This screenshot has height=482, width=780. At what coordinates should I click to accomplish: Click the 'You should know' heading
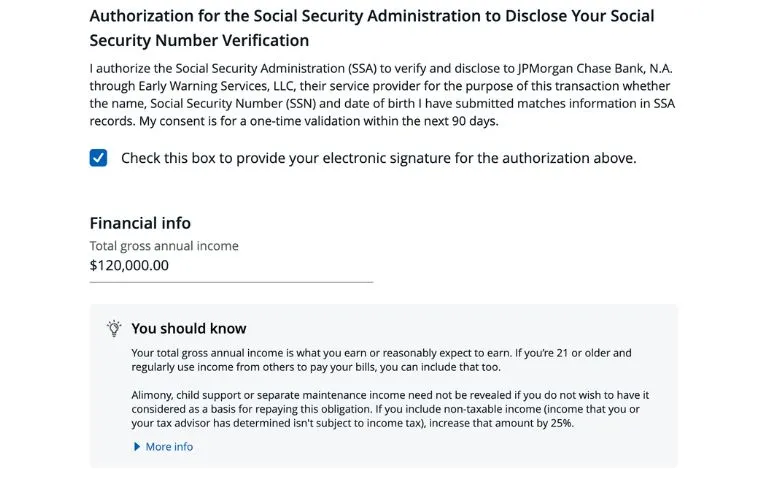(189, 328)
